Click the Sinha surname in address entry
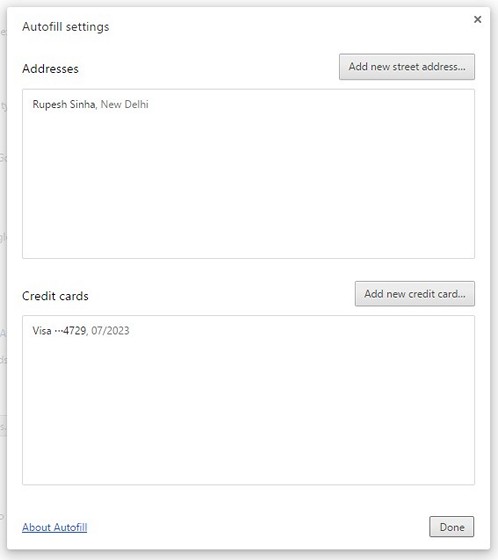Screen dimensions: 498x560 (83, 104)
